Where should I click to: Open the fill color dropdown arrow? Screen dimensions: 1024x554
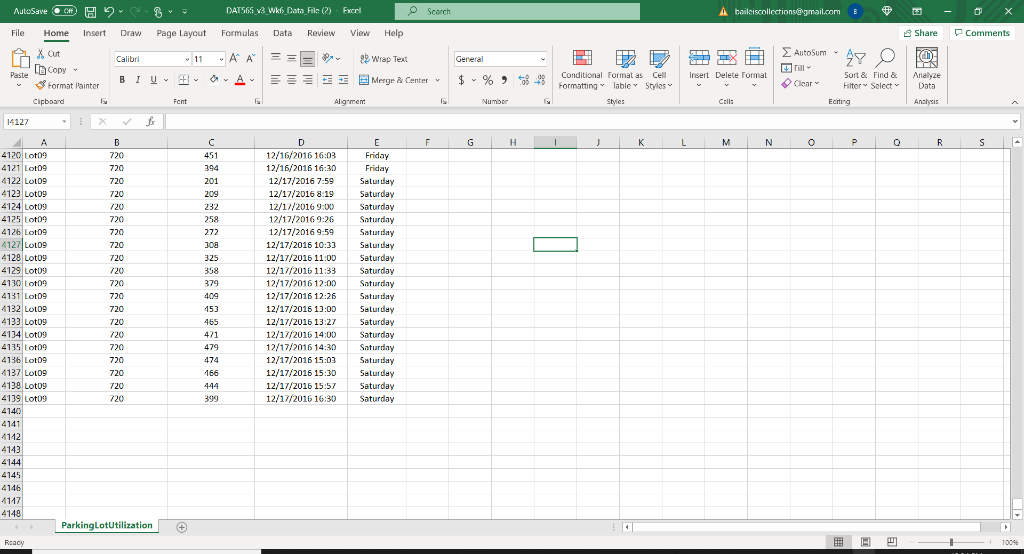pos(226,80)
